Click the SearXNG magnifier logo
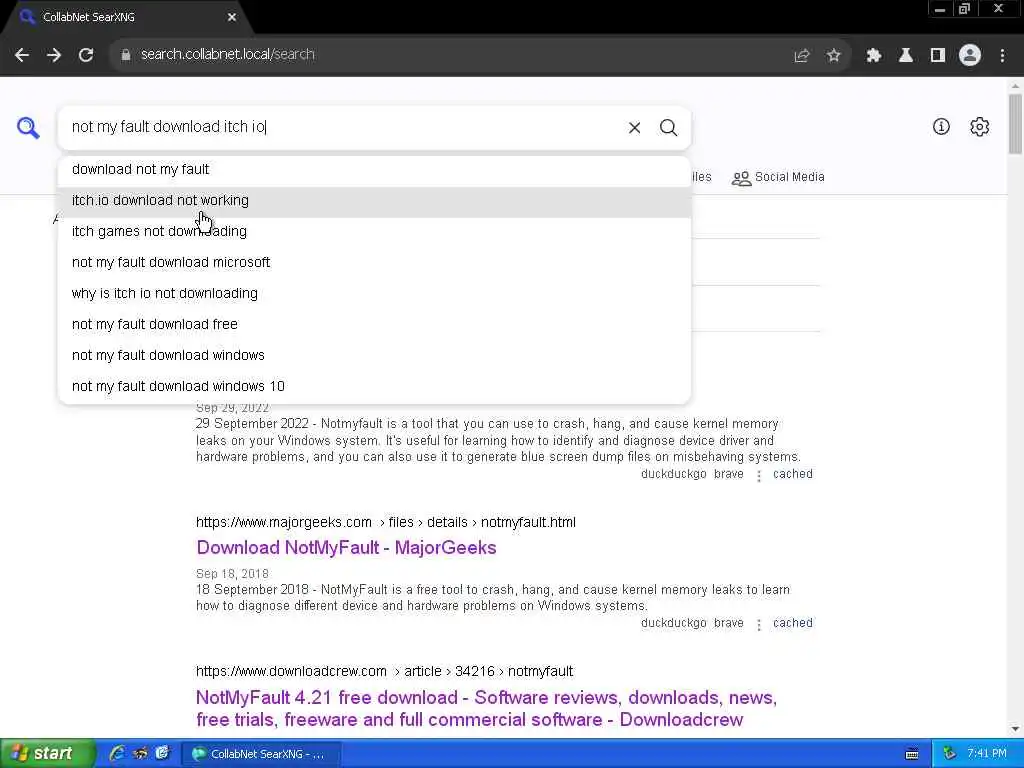The width and height of the screenshot is (1024, 768). [x=28, y=127]
